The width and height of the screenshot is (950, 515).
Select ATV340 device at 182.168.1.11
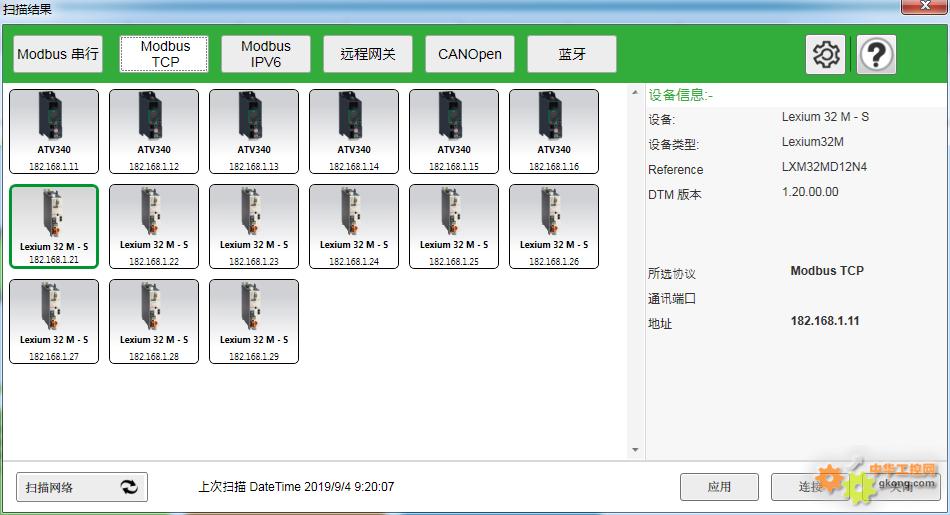[x=54, y=131]
